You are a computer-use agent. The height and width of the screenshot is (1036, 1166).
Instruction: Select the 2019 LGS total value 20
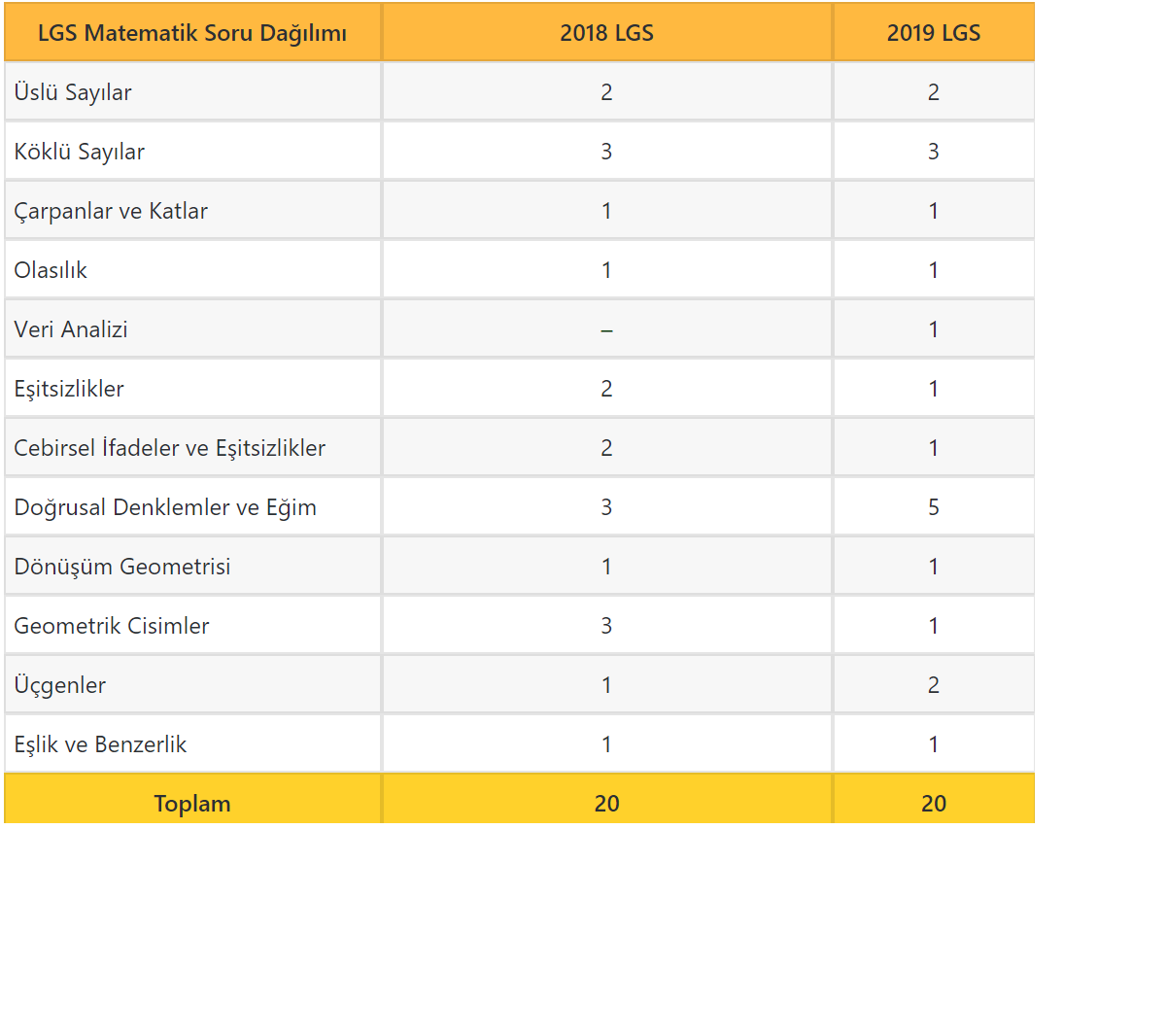[x=934, y=804]
